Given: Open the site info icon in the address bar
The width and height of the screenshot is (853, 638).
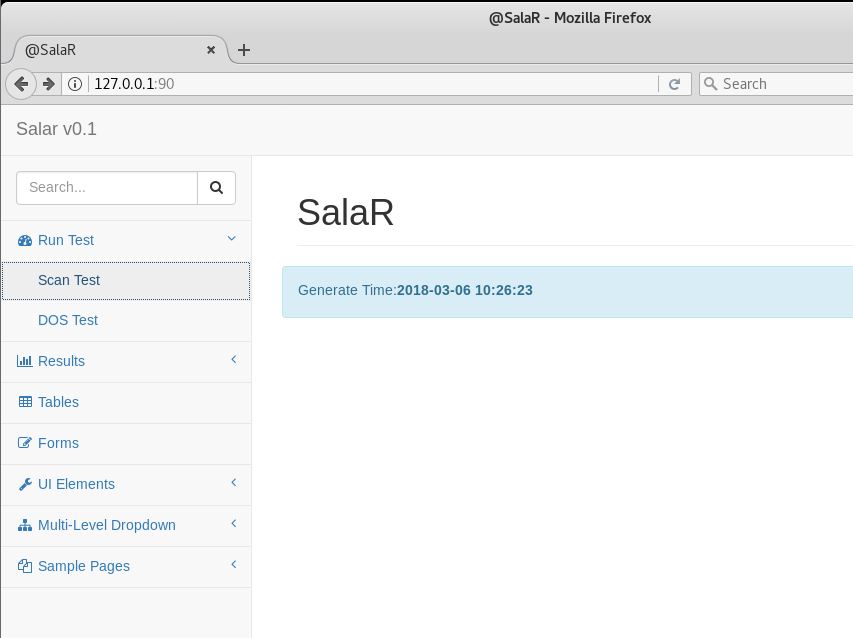Looking at the screenshot, I should point(75,84).
